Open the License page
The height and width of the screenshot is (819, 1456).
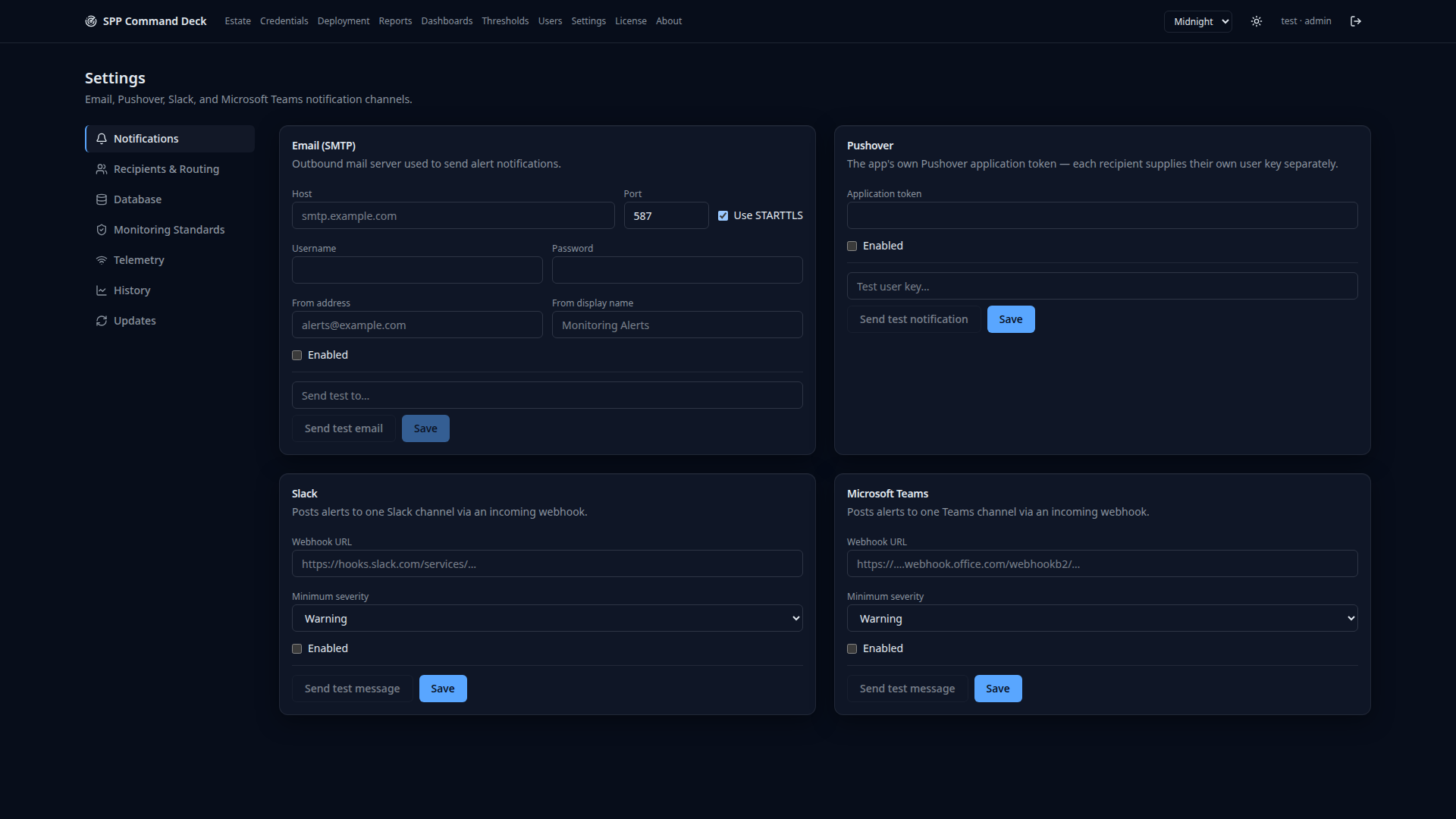click(x=631, y=21)
